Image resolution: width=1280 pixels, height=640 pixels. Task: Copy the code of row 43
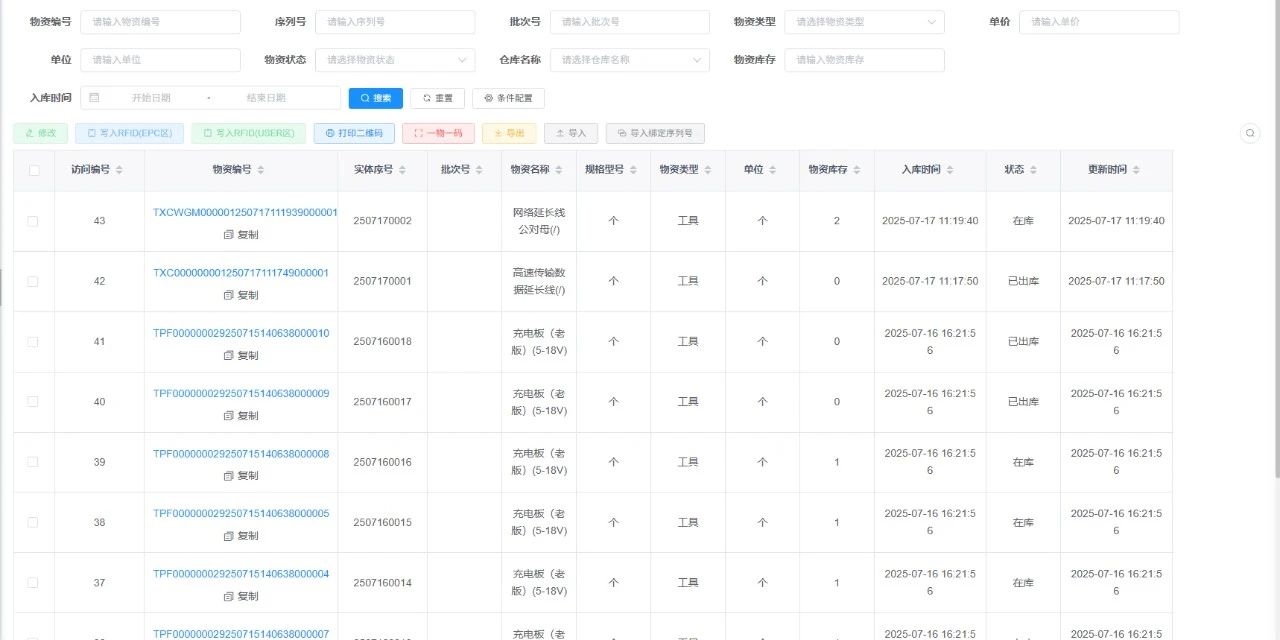[241, 235]
